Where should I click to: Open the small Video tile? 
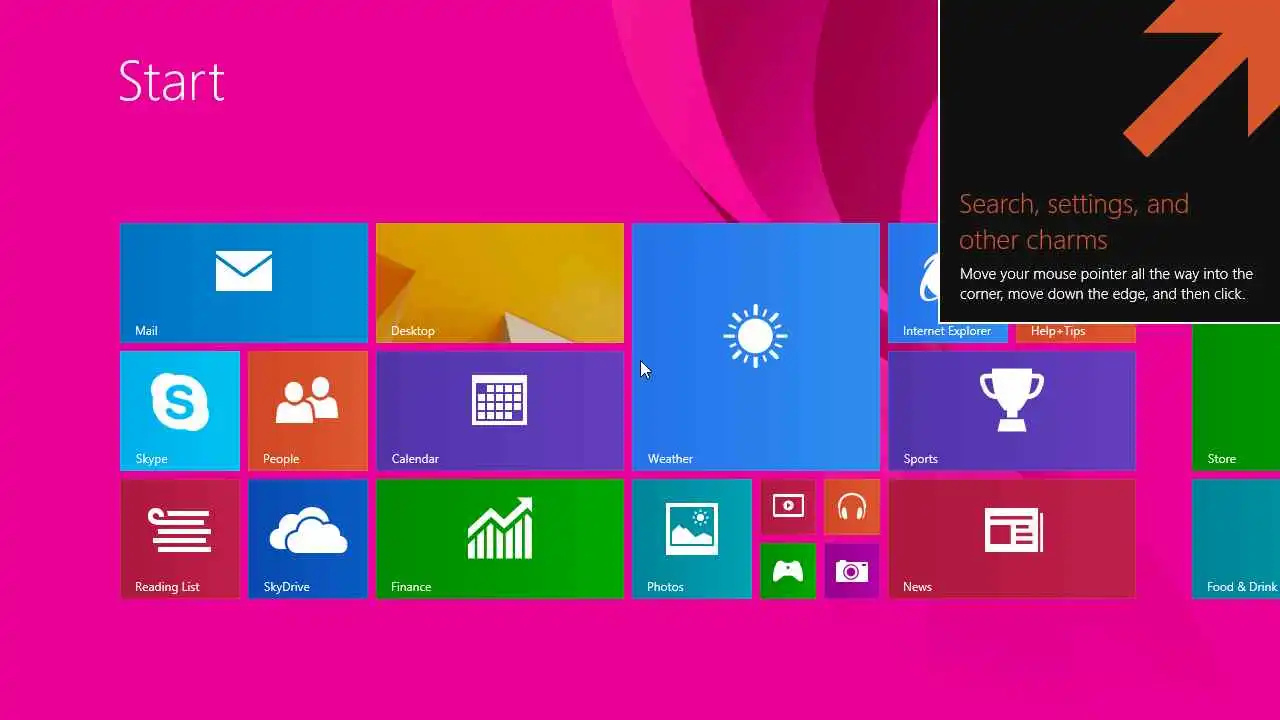pyautogui.click(x=788, y=507)
